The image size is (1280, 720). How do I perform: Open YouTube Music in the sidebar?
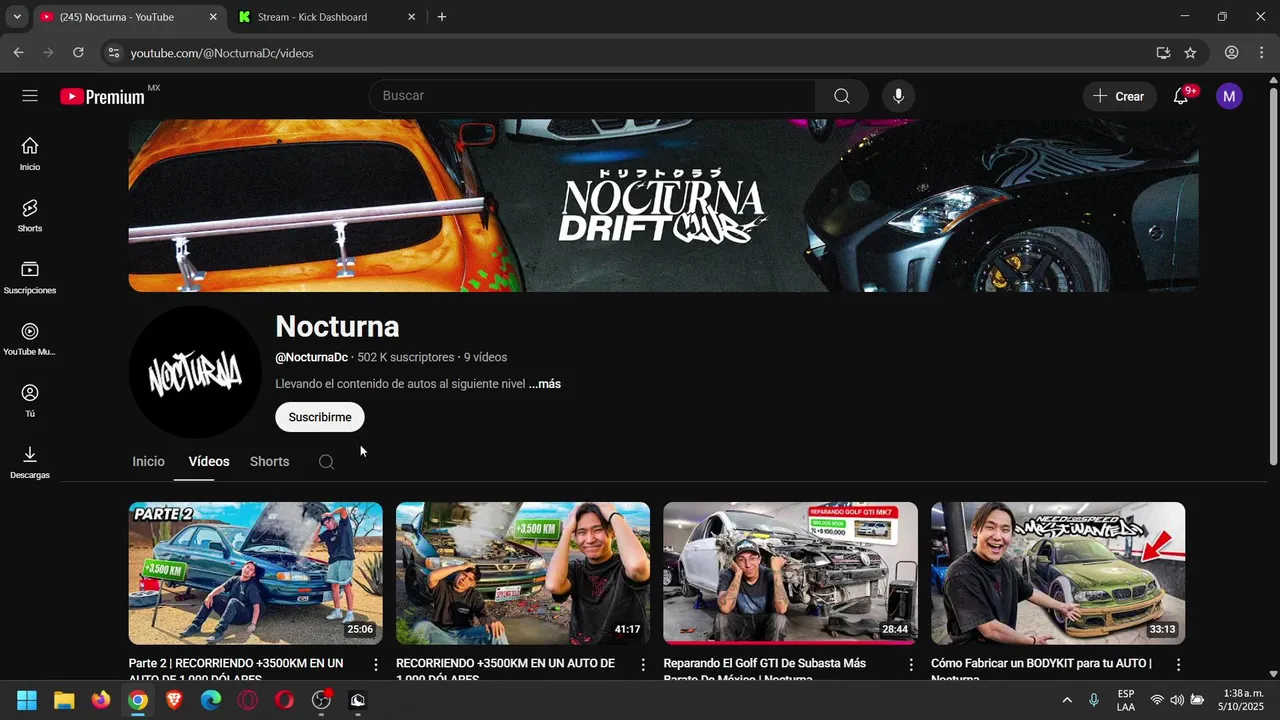coord(30,339)
